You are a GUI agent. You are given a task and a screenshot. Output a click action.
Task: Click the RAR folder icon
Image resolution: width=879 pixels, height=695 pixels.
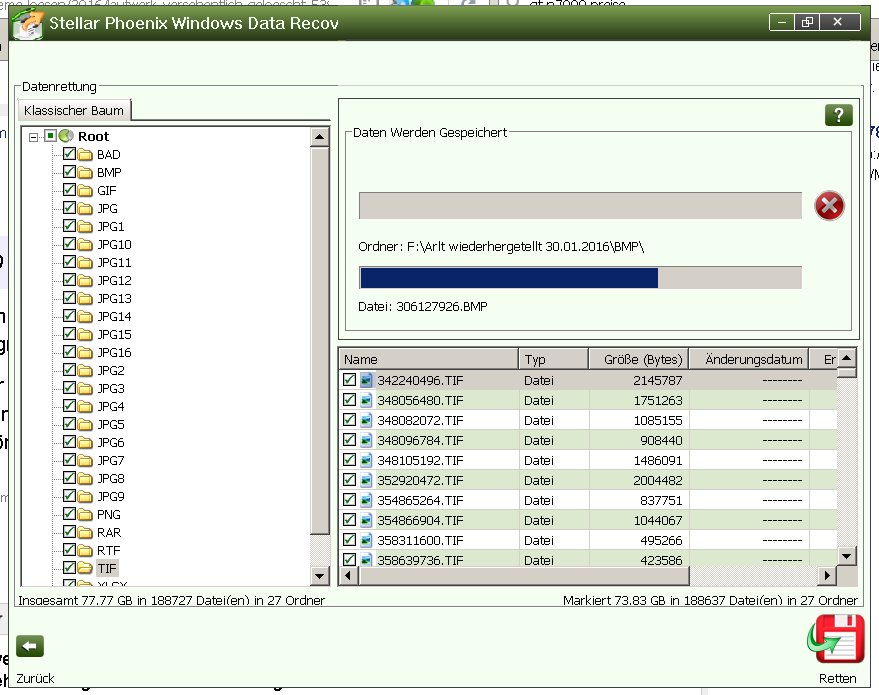click(x=85, y=532)
